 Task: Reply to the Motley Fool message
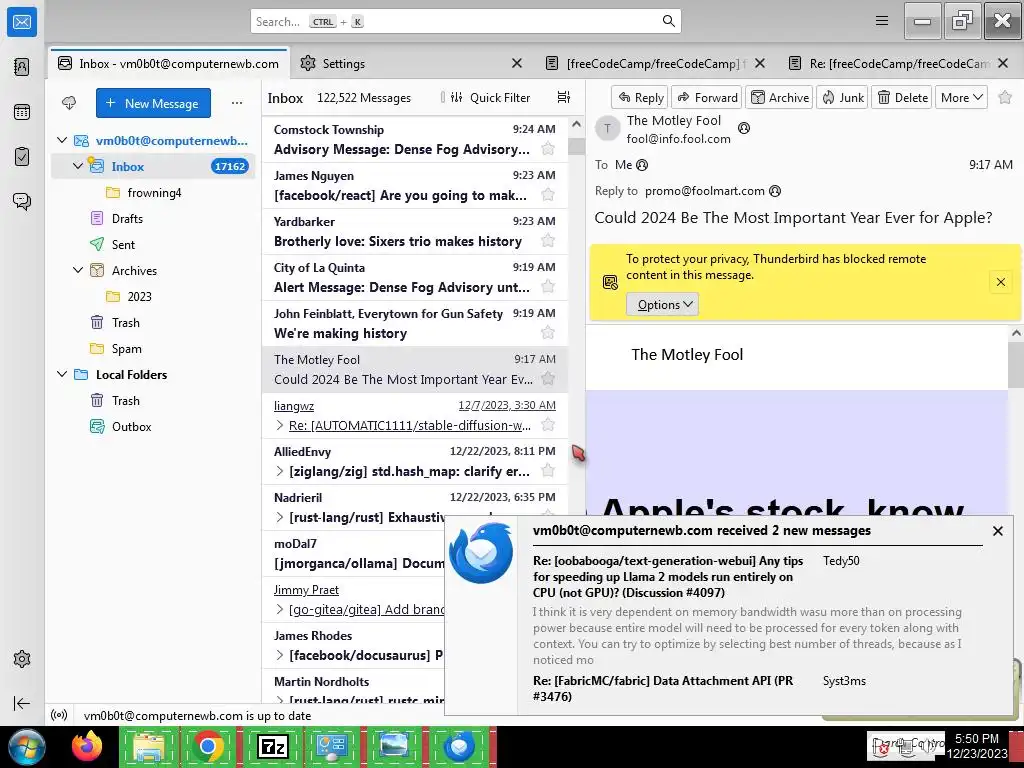coord(640,97)
